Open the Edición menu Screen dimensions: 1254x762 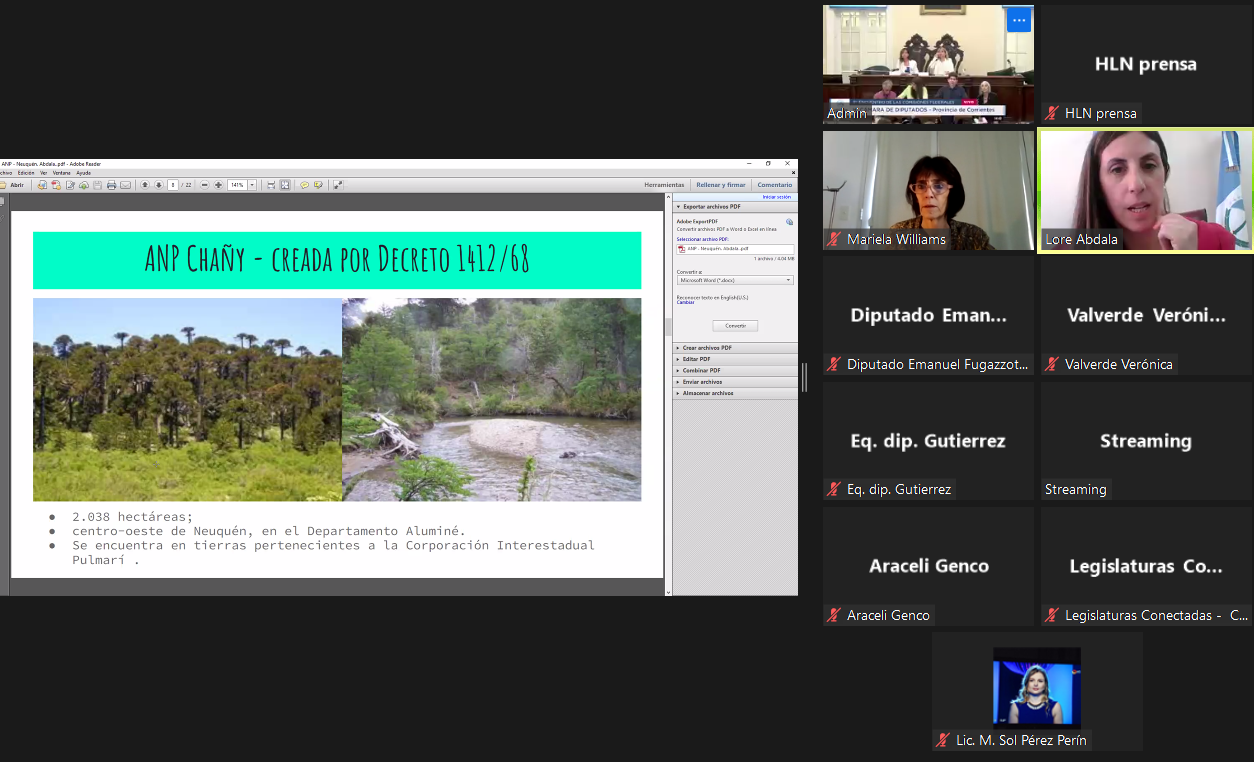point(26,173)
